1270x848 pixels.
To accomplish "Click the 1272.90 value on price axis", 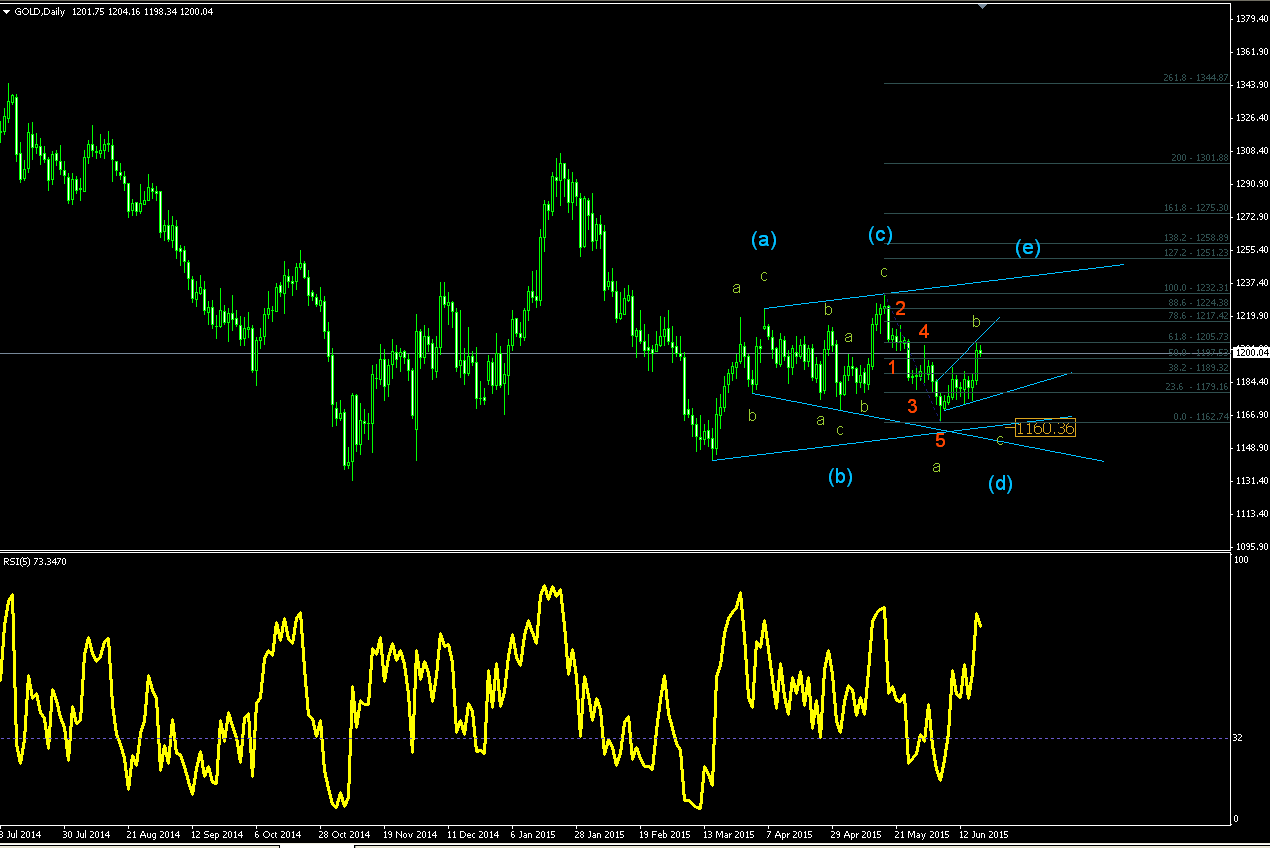I will tap(1251, 217).
